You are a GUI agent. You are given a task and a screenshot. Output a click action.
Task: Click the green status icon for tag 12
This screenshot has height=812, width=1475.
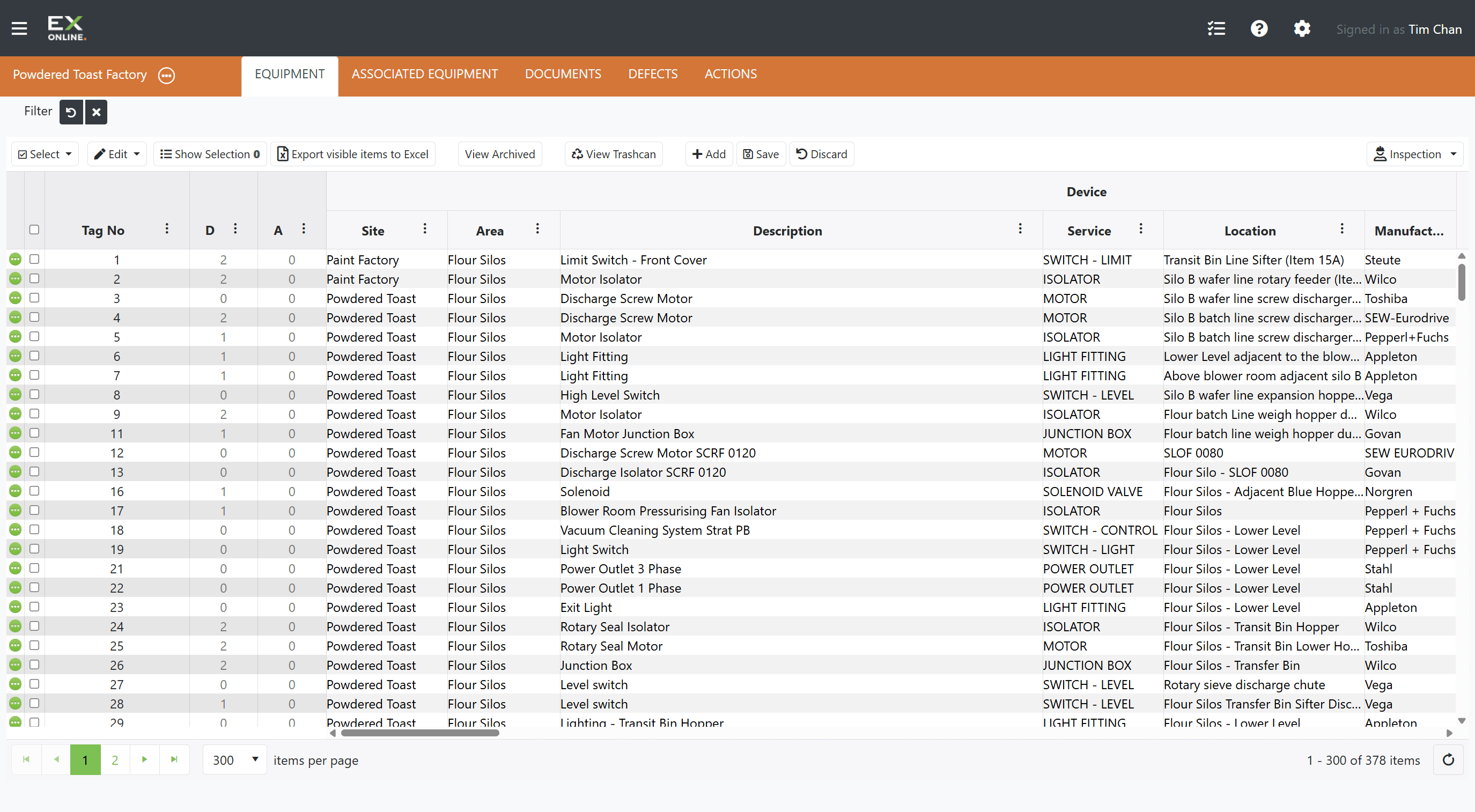click(16, 452)
